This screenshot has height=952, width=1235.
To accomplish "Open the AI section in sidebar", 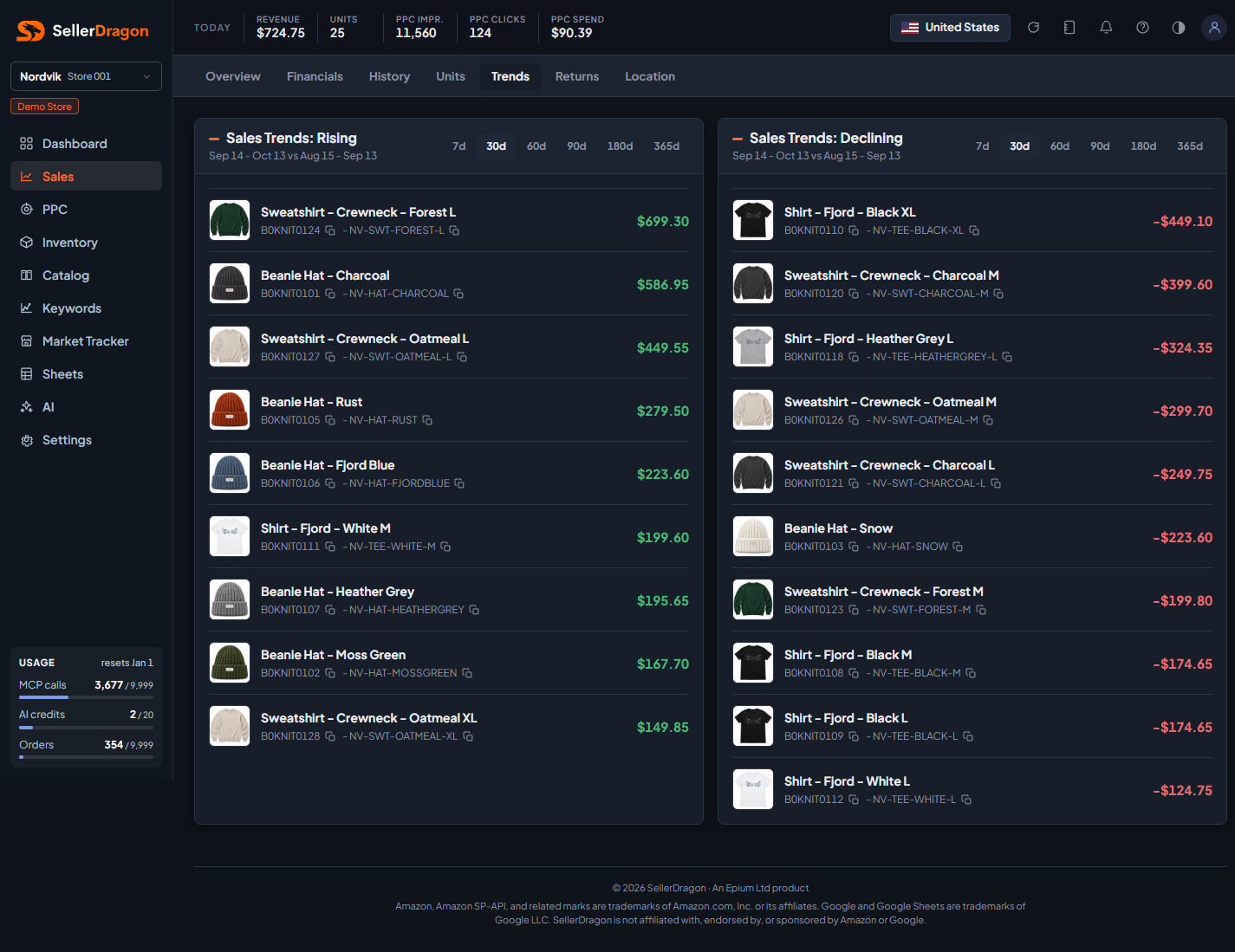I will coord(86,407).
